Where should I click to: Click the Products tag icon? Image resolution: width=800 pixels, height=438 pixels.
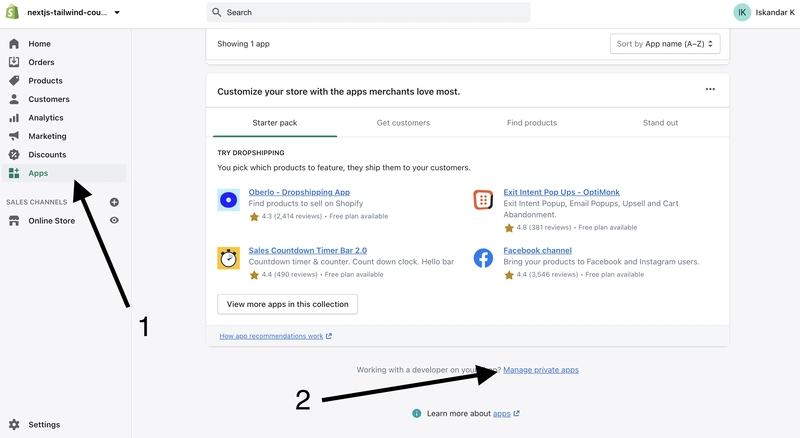tap(14, 81)
